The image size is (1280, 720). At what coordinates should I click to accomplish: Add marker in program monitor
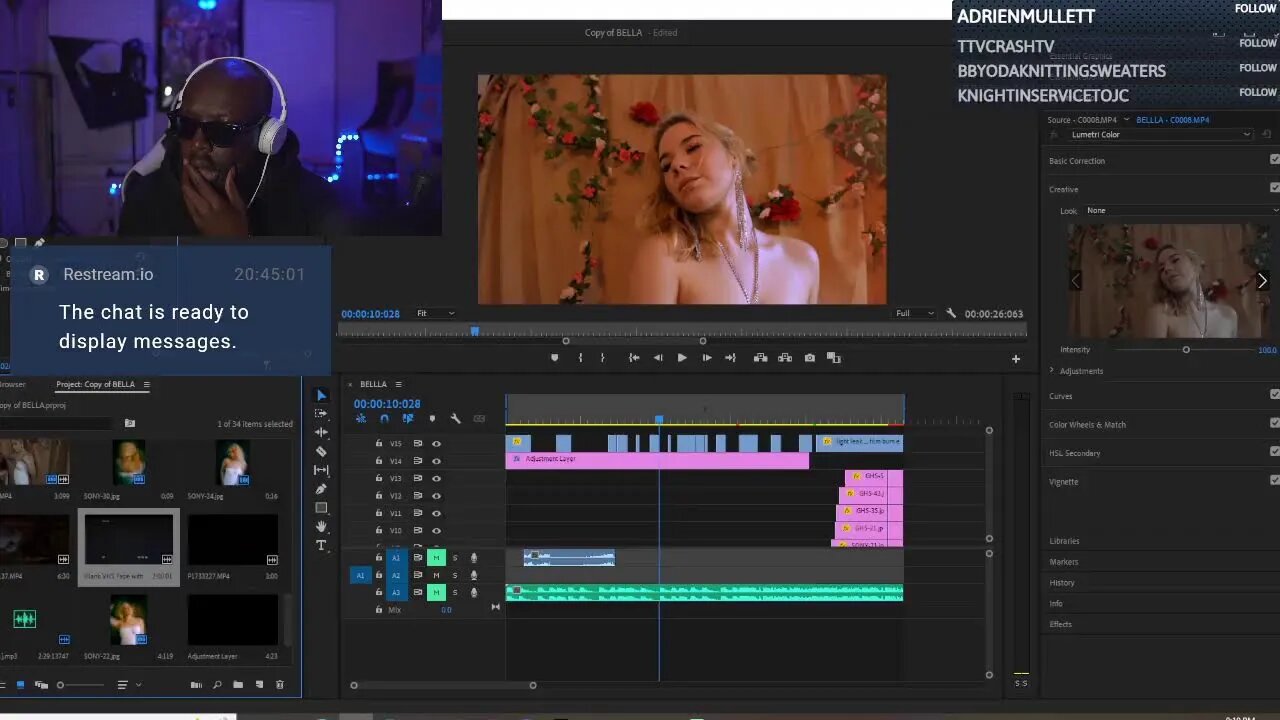[555, 358]
